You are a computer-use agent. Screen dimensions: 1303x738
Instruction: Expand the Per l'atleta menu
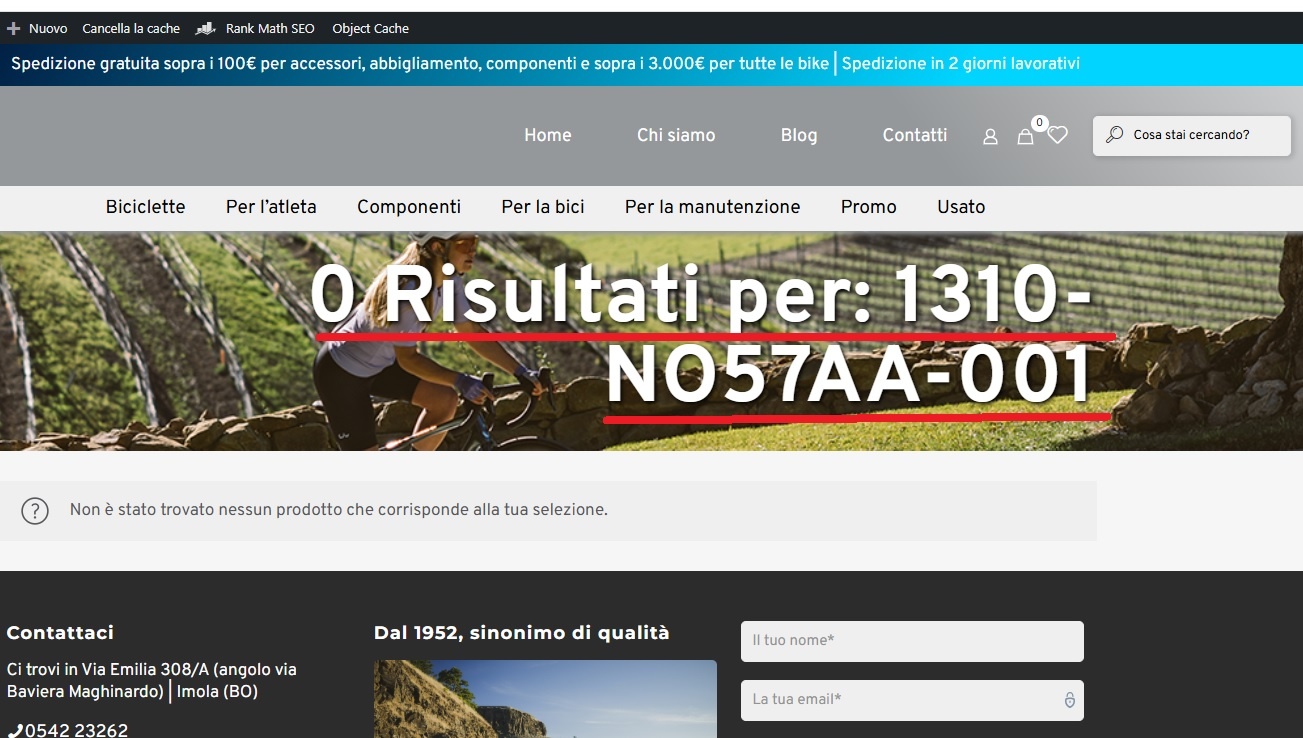(x=271, y=207)
